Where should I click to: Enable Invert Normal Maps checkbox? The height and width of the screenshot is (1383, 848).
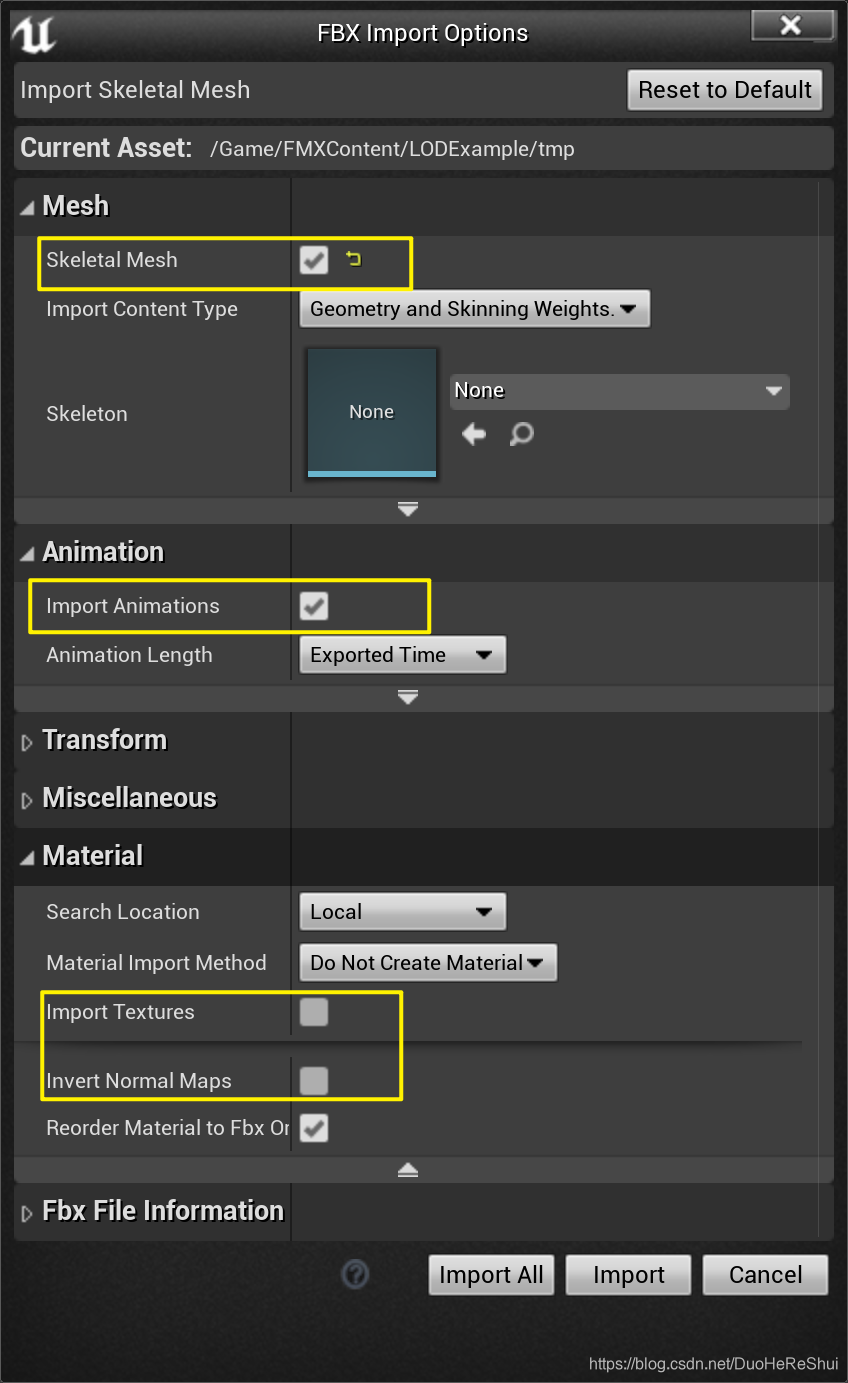click(x=314, y=1081)
